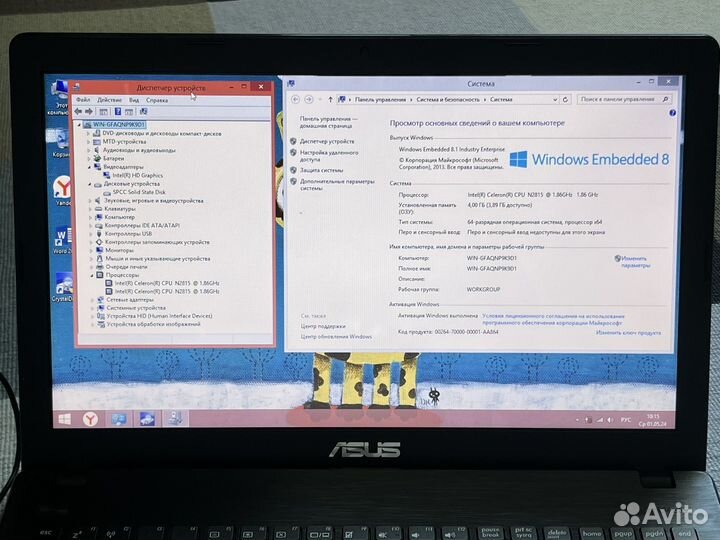Image resolution: width=720 pixels, height=540 pixels.
Task: Open Центр поддержки link
Action: [x=323, y=326]
